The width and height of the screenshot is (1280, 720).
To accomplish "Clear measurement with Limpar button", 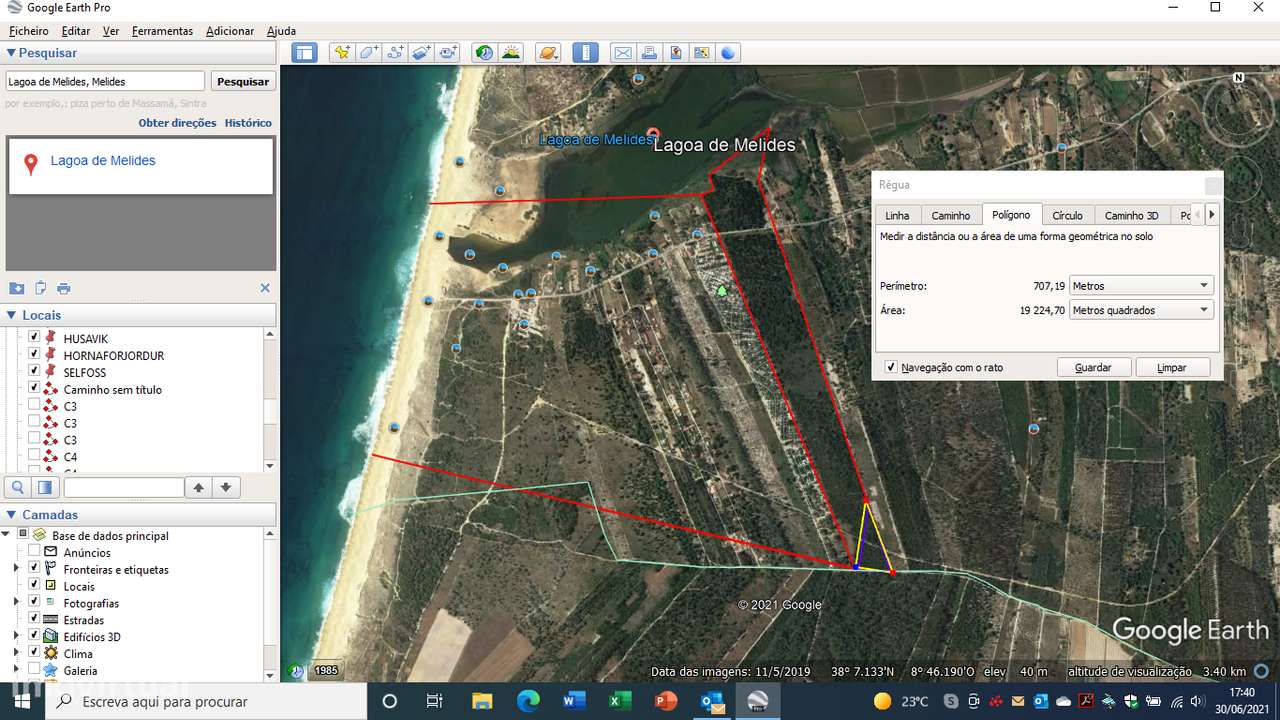I will click(x=1172, y=367).
